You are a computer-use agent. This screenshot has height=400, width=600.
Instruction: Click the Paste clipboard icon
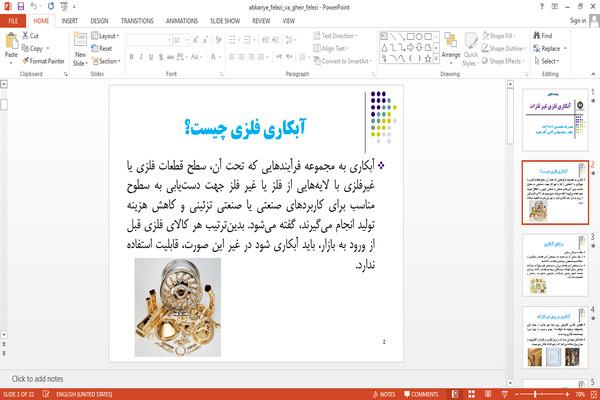click(11, 41)
